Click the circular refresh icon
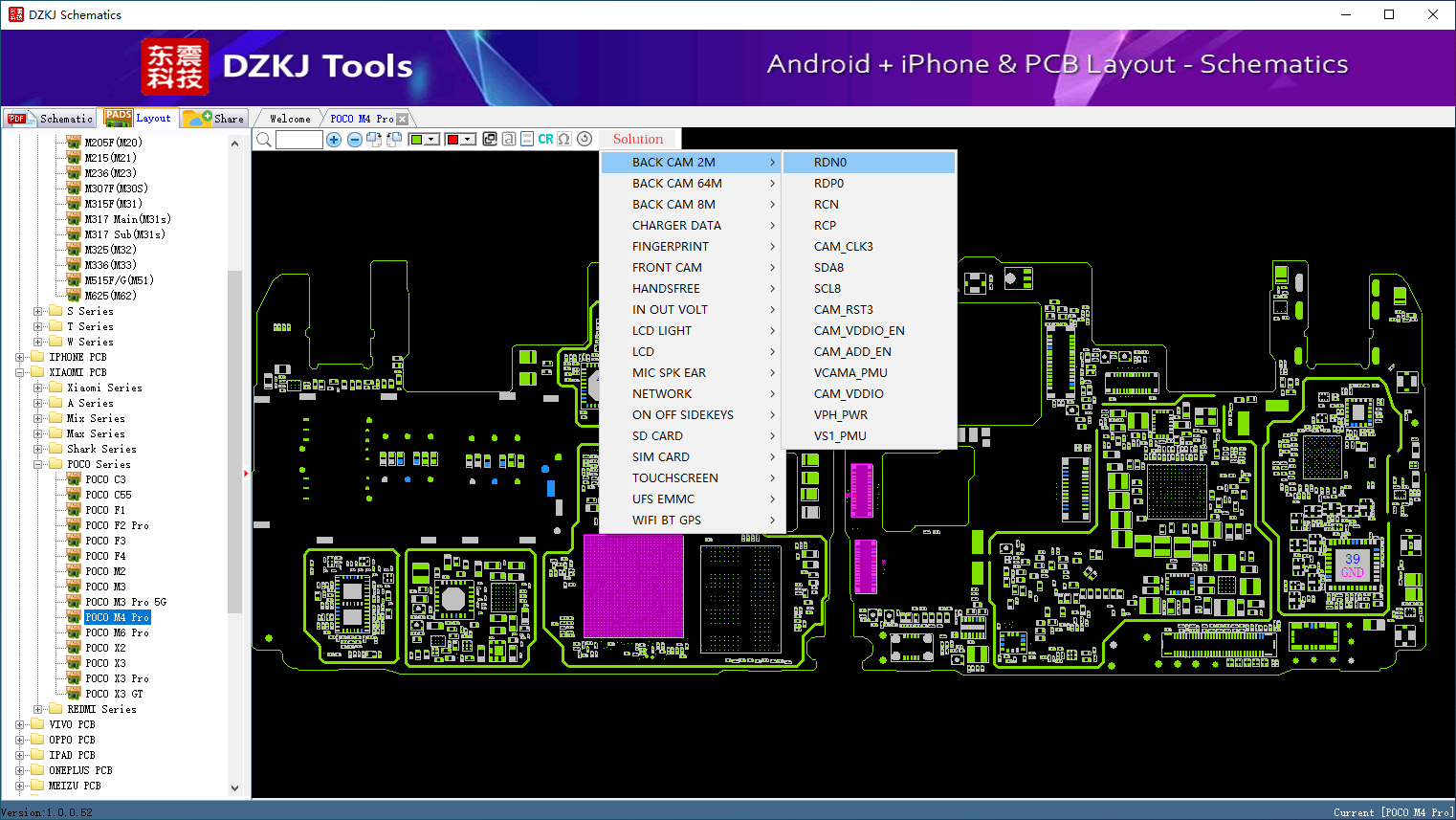The image size is (1456, 820). coord(585,139)
